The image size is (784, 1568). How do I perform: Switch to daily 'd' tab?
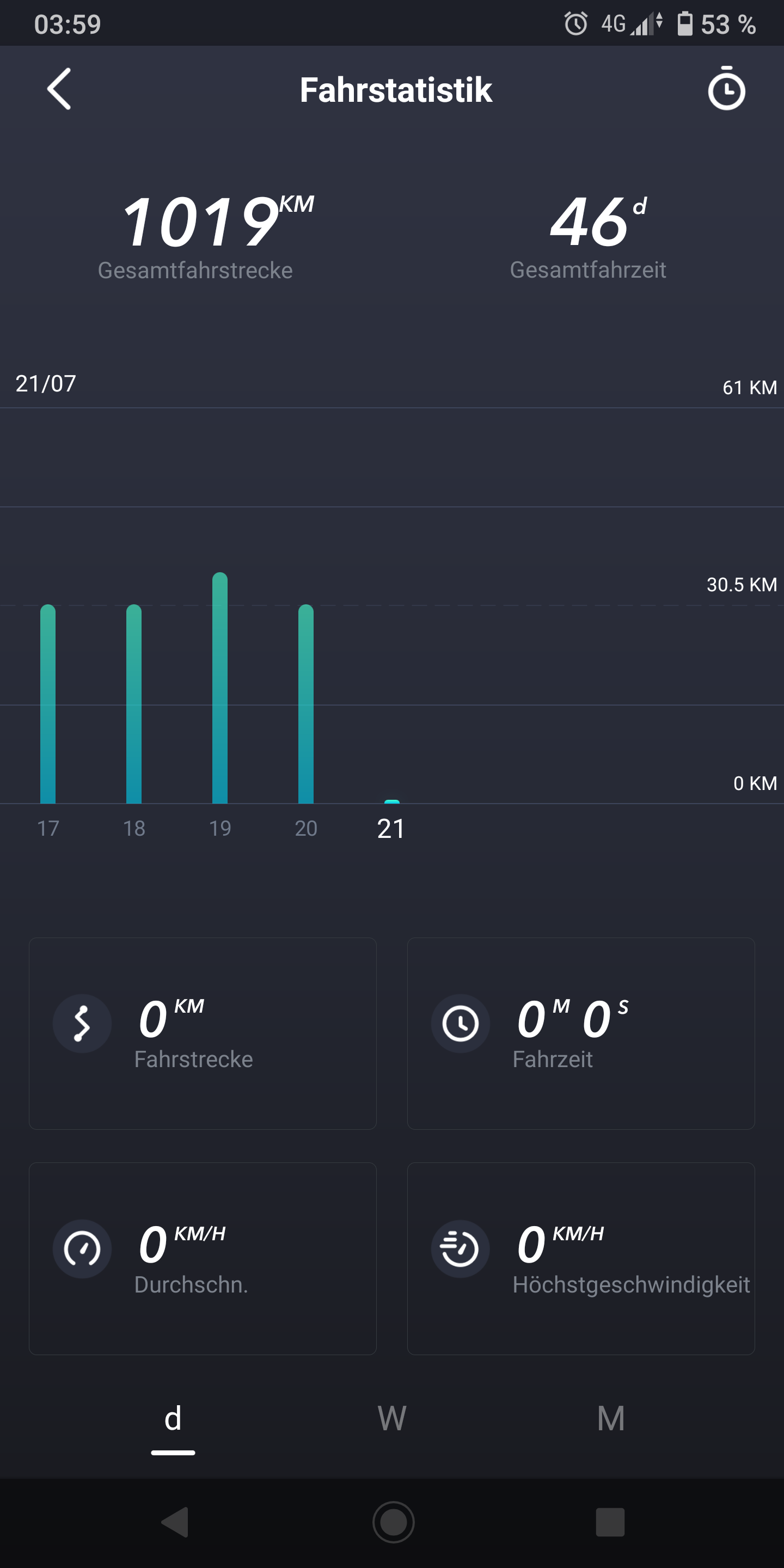[173, 1419]
